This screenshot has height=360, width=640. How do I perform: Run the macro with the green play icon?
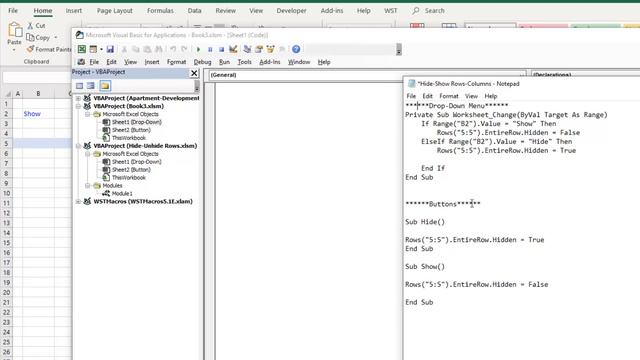[x=198, y=49]
